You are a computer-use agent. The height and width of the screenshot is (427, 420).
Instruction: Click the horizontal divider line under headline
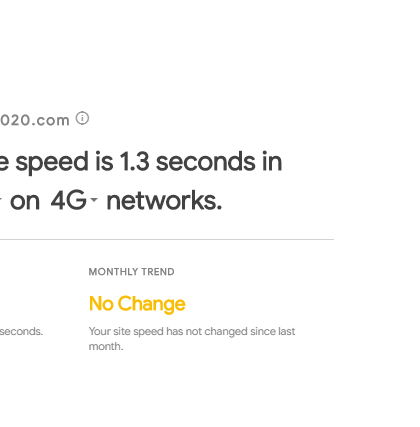click(x=167, y=239)
